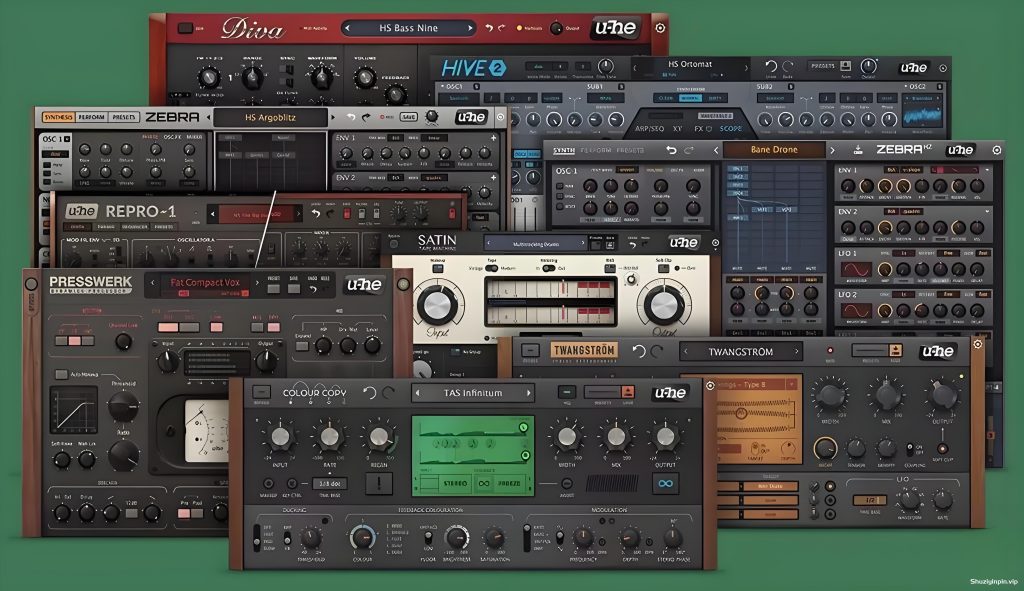The image size is (1024, 591).
Task: Toggle the infinity loop in Colour Copy display
Action: click(x=484, y=484)
